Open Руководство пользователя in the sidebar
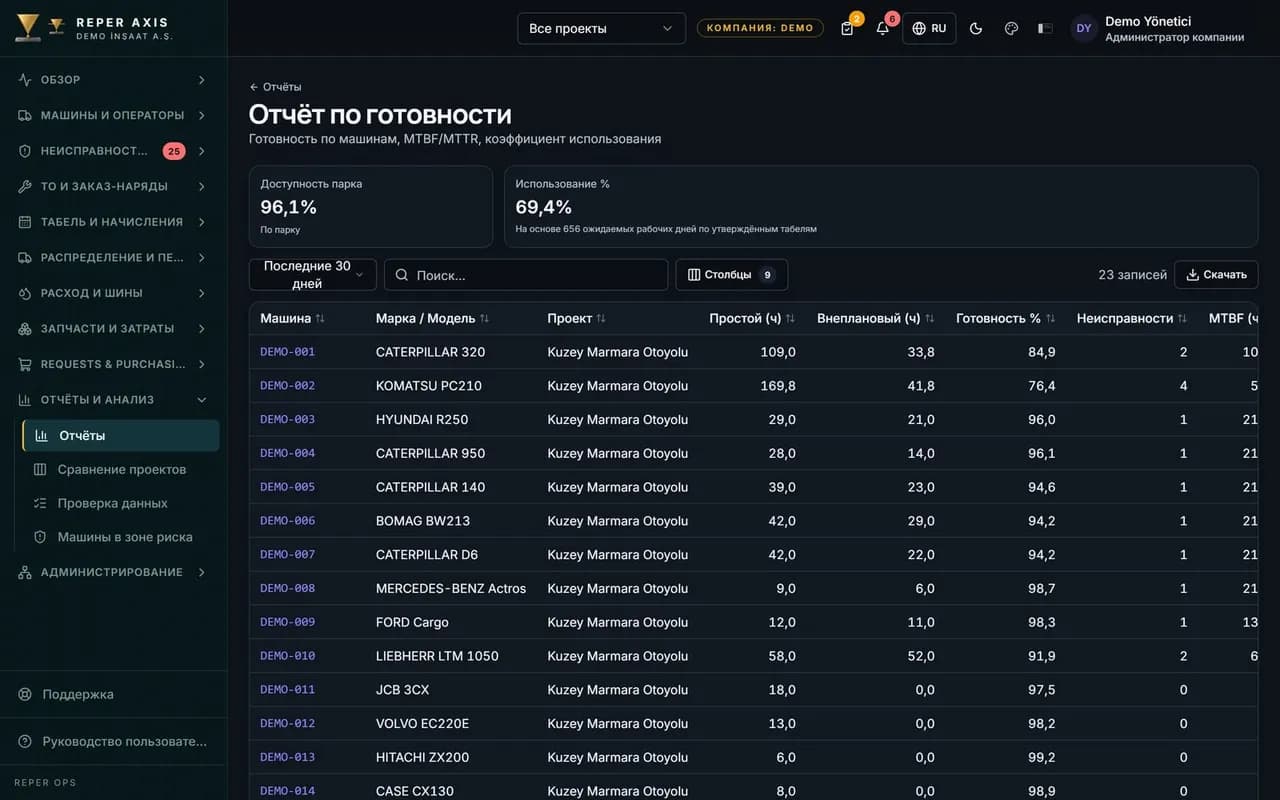 click(113, 741)
